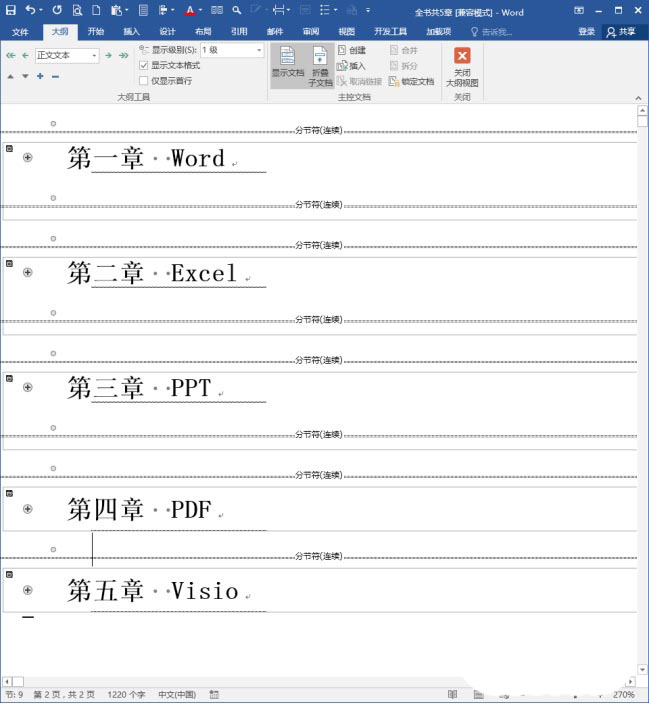649x704 pixels.
Task: Close outline view with 关闭大纲视图
Action: tap(462, 67)
